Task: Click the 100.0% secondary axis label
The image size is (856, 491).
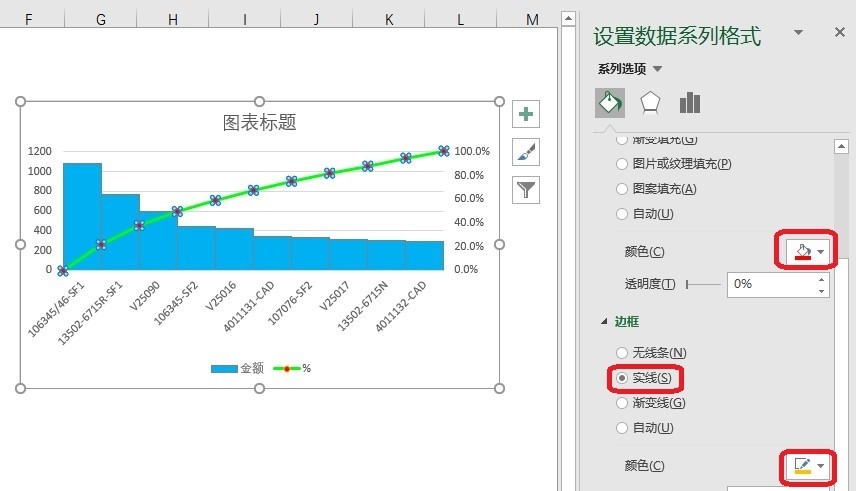Action: 472,151
